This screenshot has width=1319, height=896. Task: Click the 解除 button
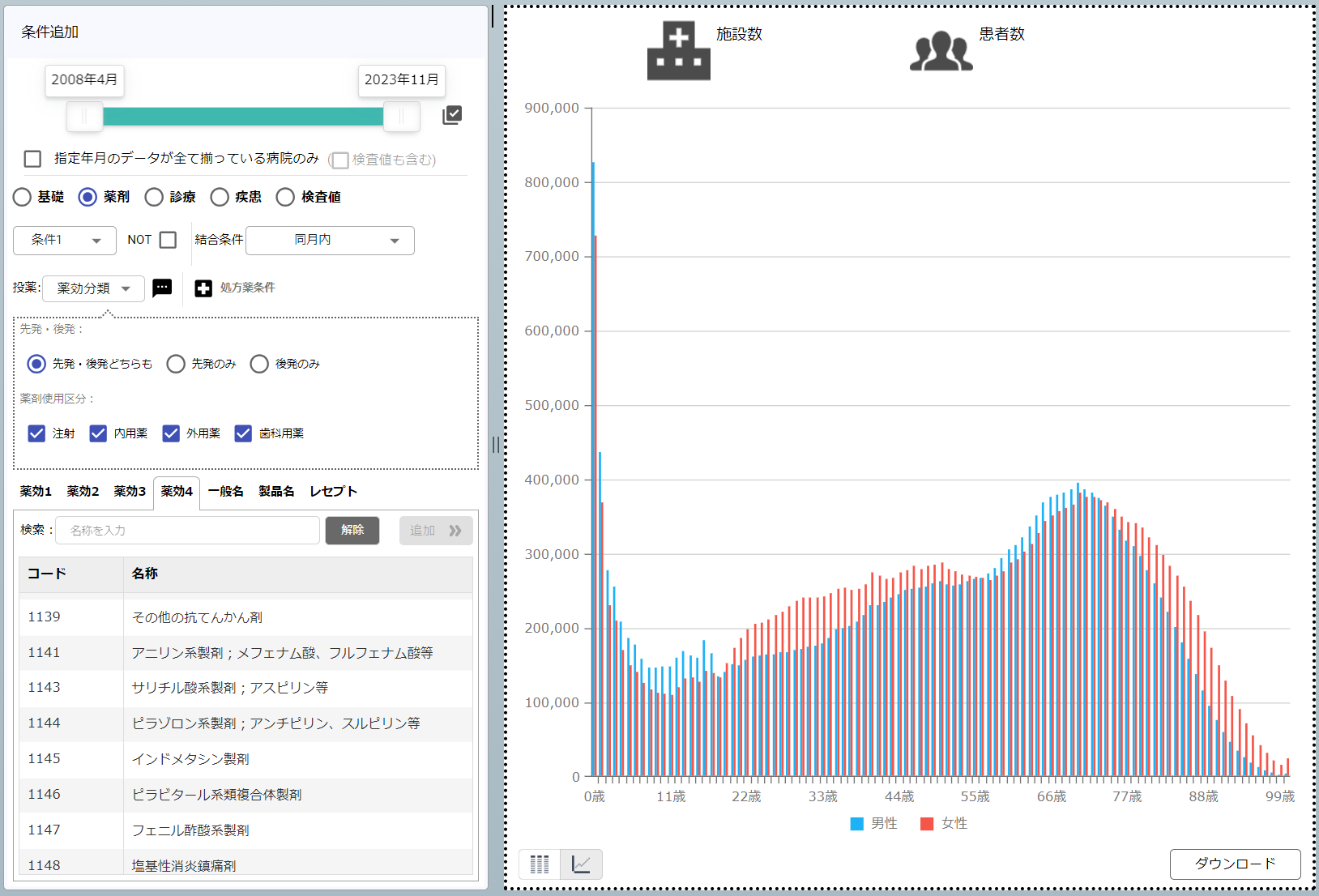(x=352, y=531)
